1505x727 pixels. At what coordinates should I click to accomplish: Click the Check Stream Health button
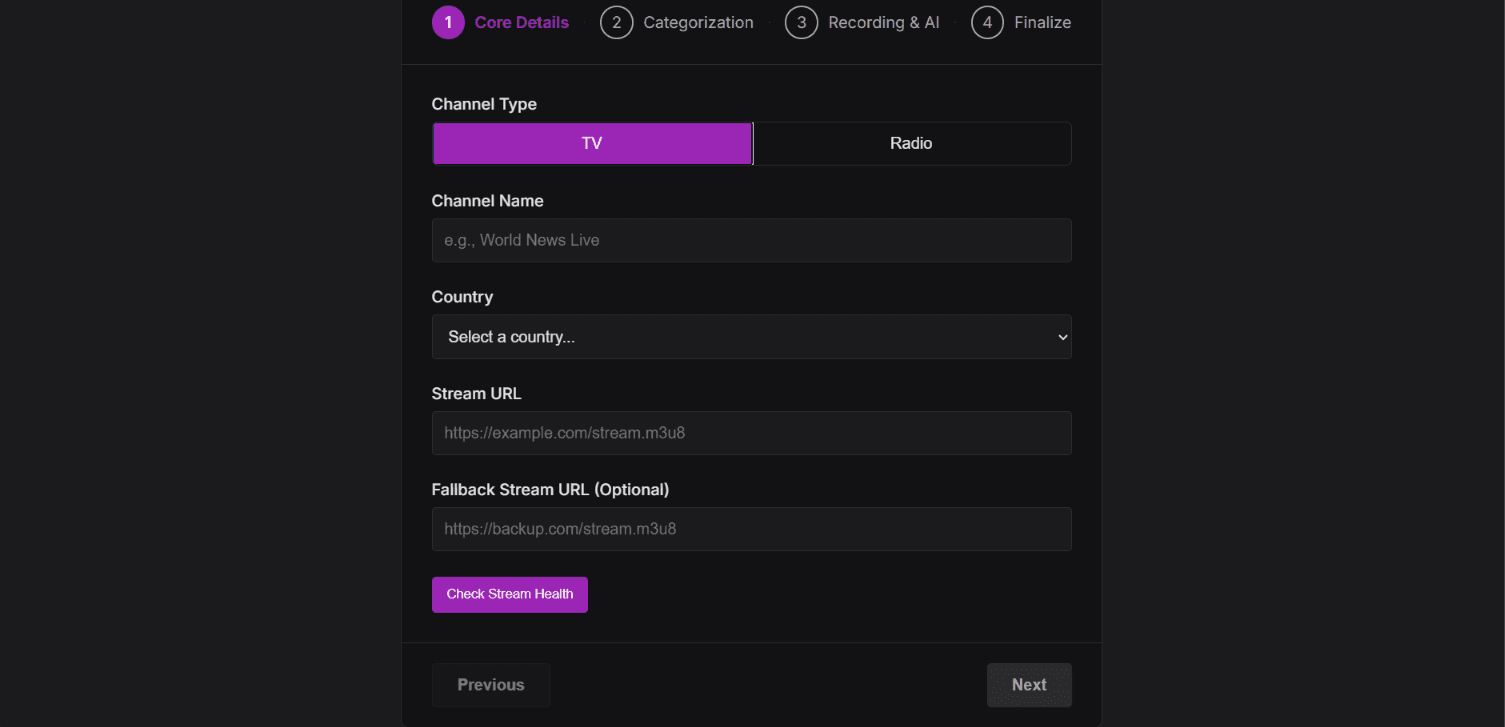tap(510, 594)
